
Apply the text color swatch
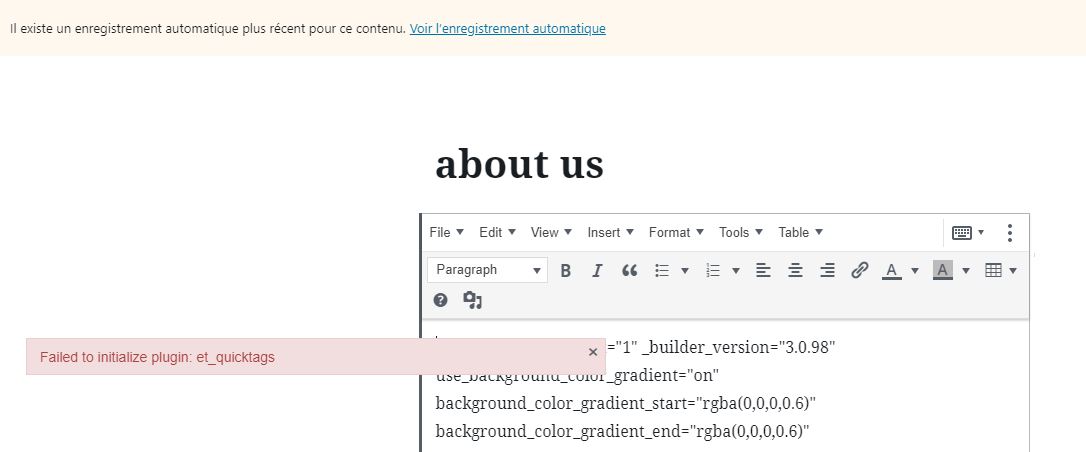point(891,270)
